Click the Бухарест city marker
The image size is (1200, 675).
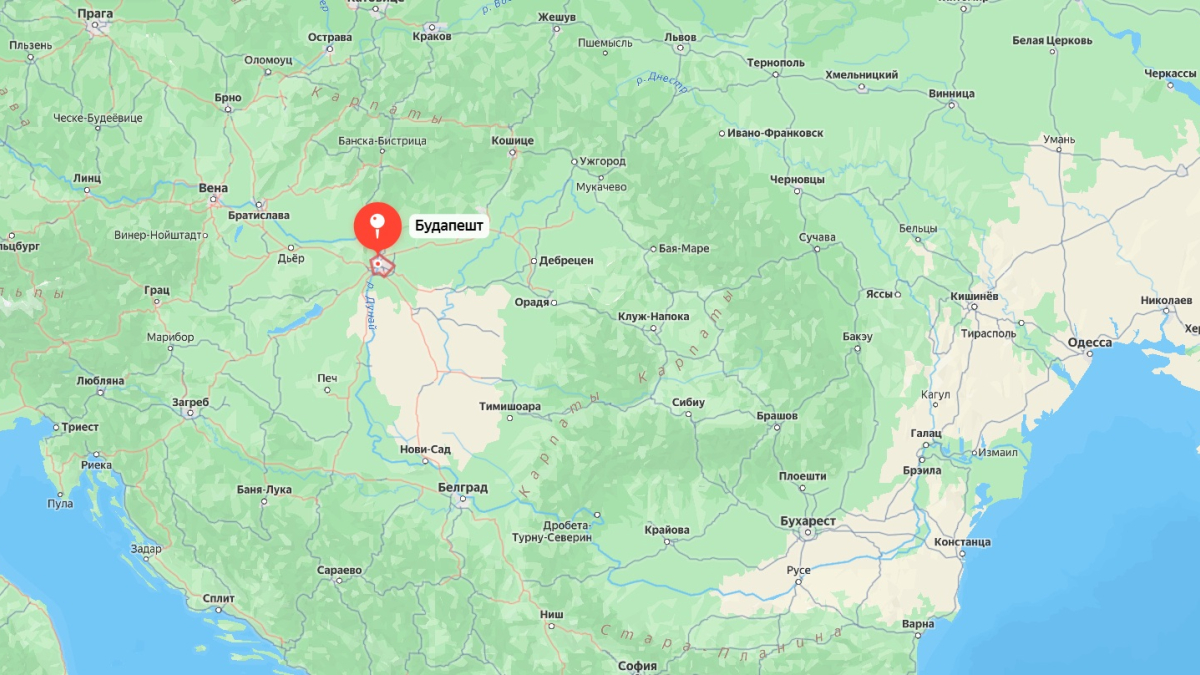808,534
